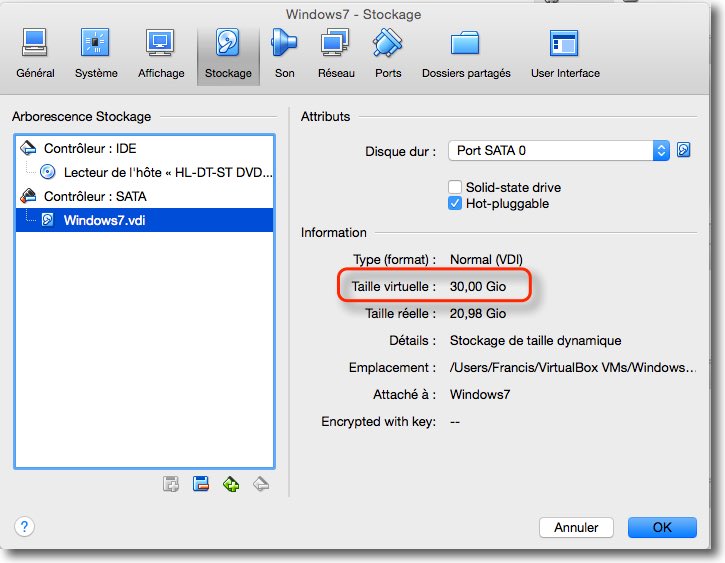Switch to the Système settings tab
The image size is (725, 563).
point(96,55)
